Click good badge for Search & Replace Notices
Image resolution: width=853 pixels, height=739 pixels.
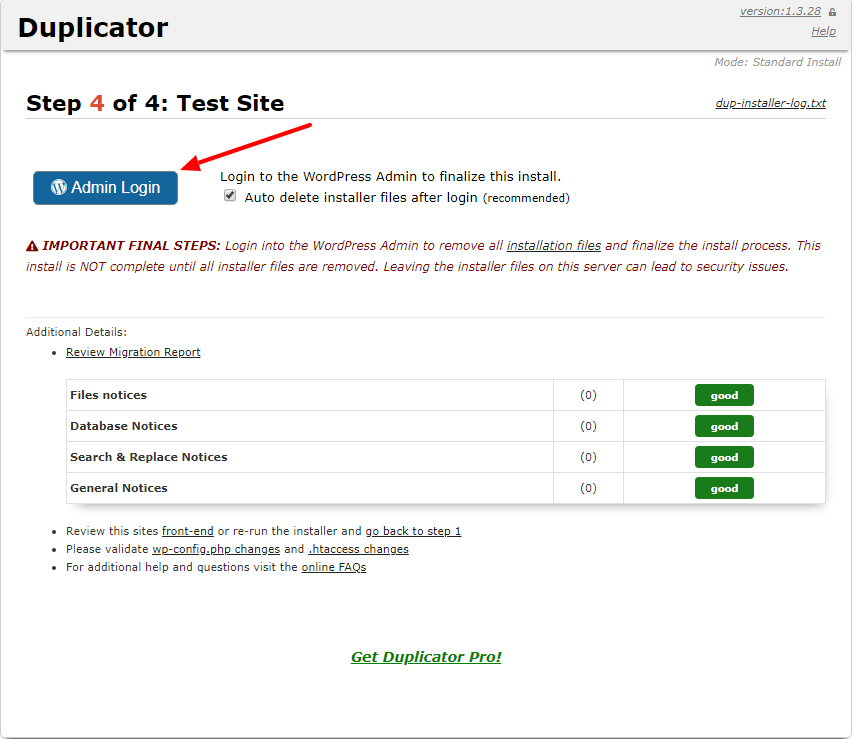[x=724, y=457]
